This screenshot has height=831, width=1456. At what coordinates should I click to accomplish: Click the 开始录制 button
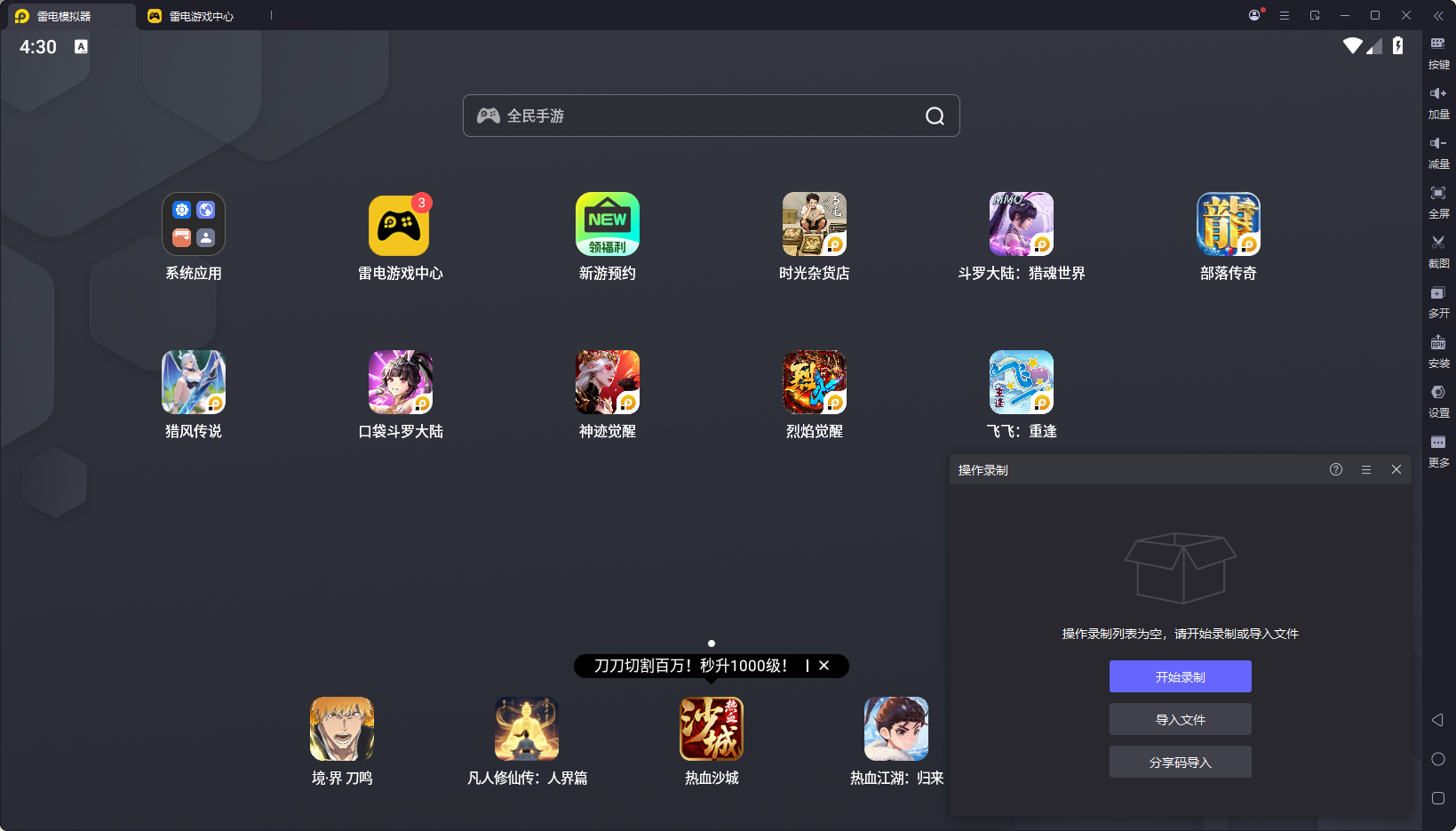(1181, 676)
